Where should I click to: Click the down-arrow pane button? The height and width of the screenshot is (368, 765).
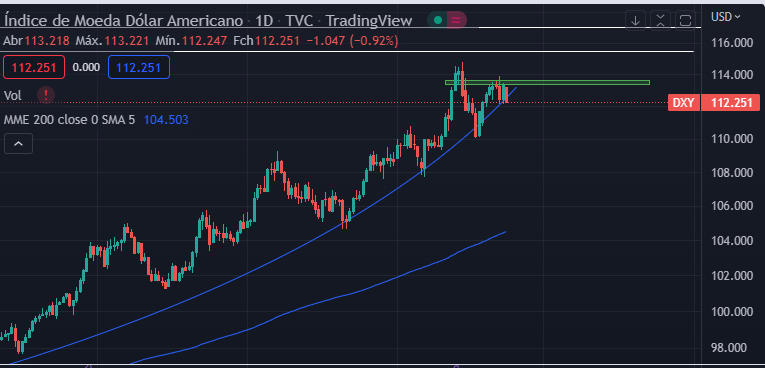[x=635, y=20]
